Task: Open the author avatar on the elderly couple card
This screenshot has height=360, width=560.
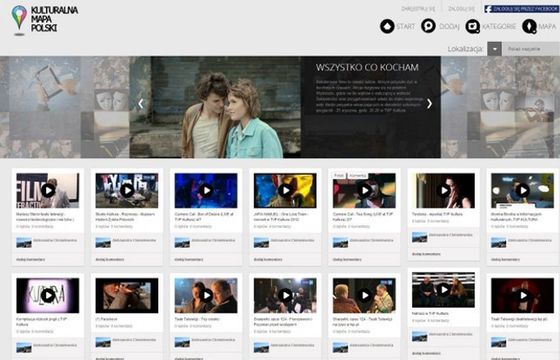Action: [x=340, y=348]
